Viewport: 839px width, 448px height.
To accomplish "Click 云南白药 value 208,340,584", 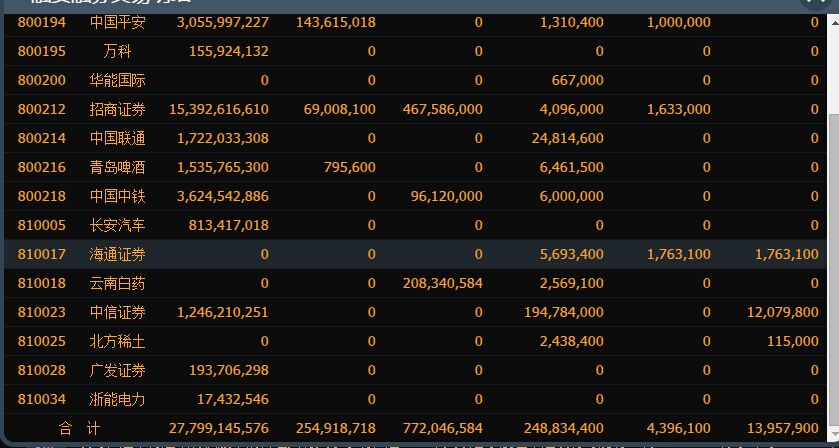I will click(442, 283).
